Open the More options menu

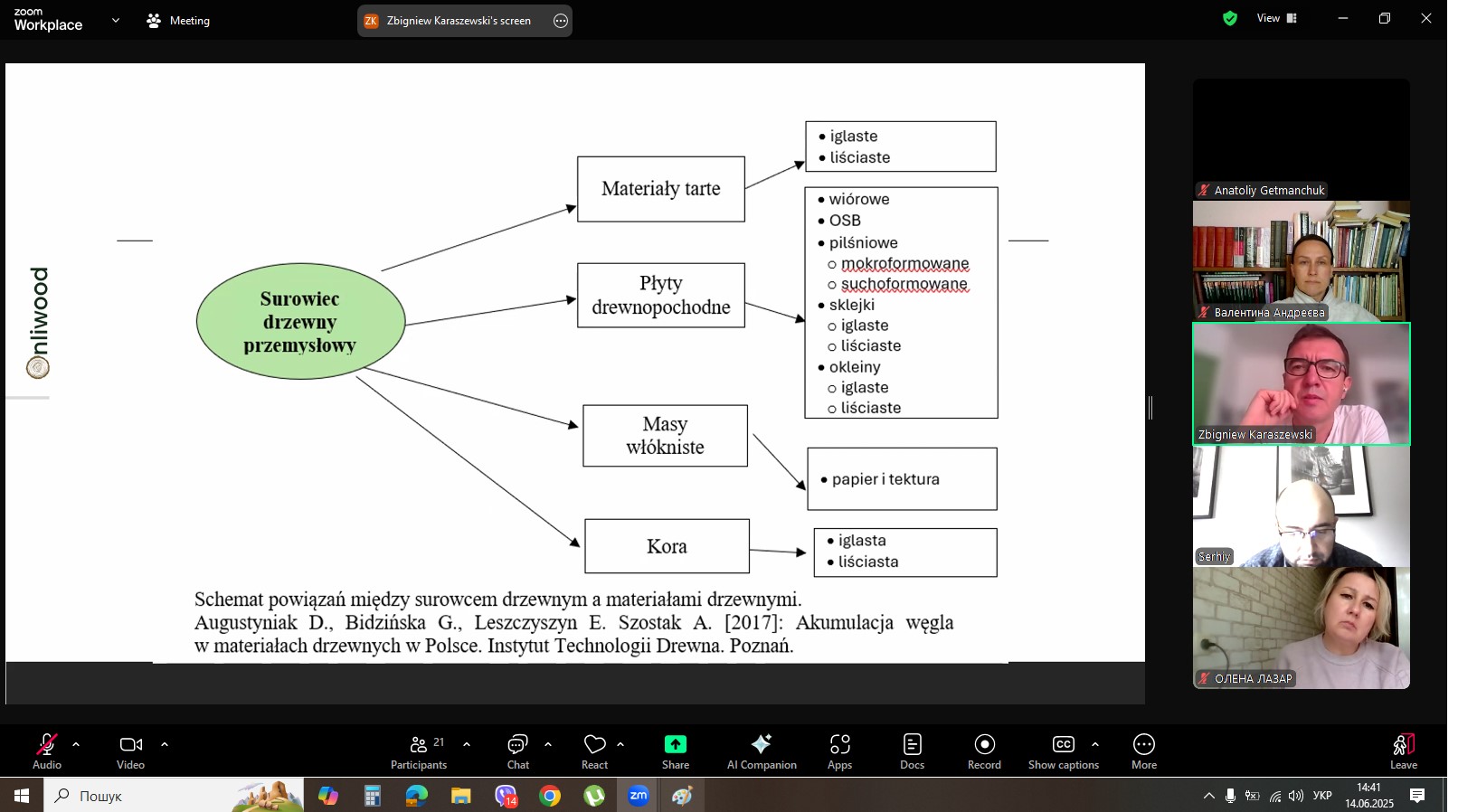(1143, 751)
